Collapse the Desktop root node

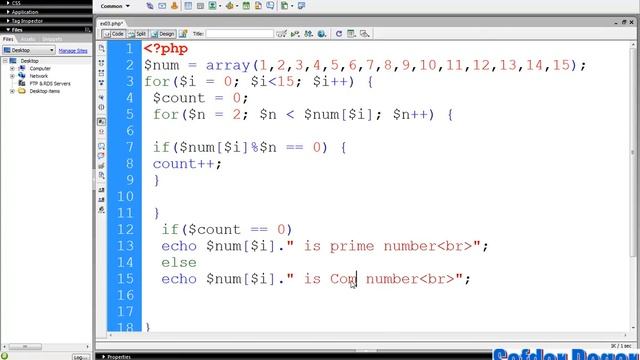(x=5, y=61)
